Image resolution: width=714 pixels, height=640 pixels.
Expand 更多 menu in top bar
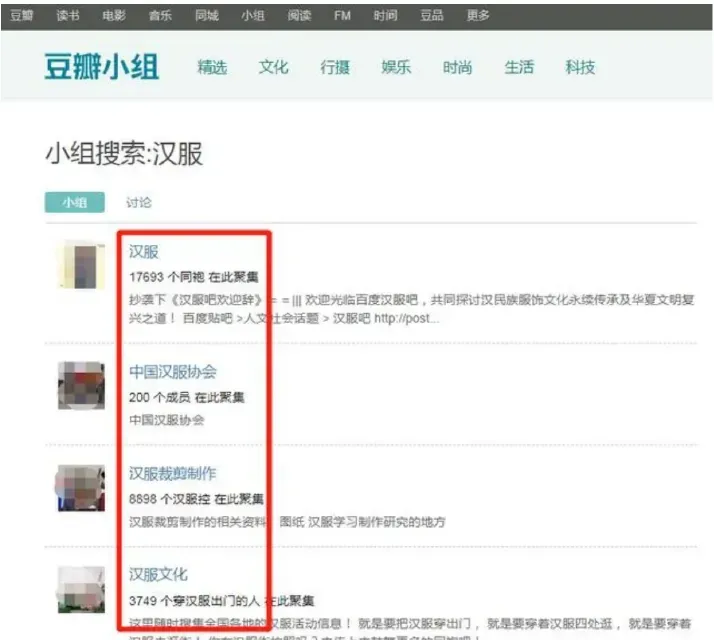(478, 16)
